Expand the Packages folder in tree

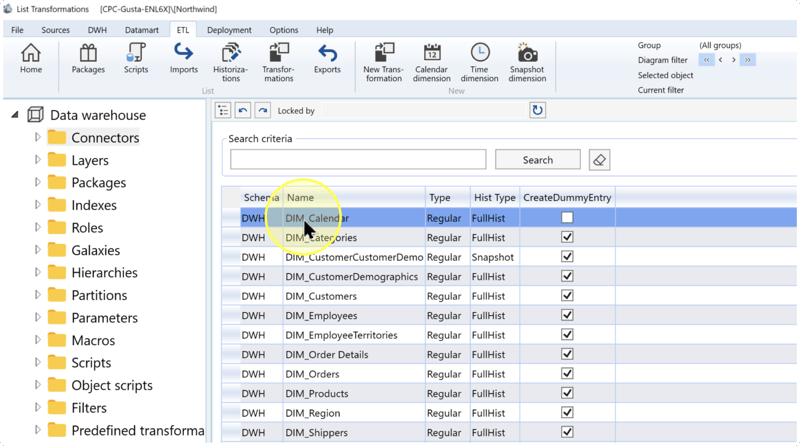click(x=37, y=182)
